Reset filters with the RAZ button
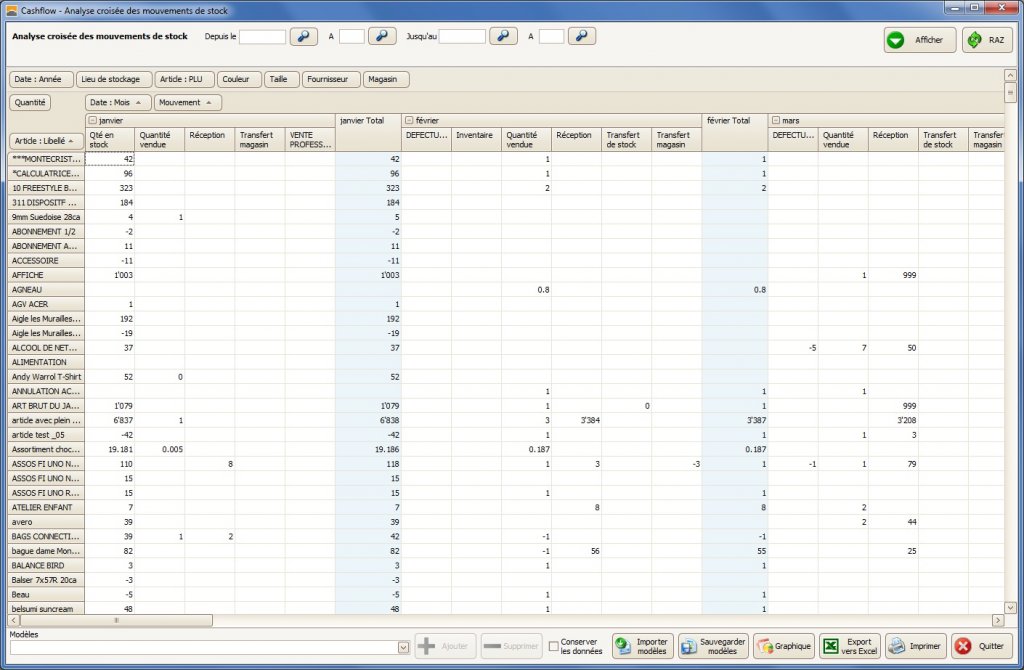The image size is (1024, 670). point(980,40)
